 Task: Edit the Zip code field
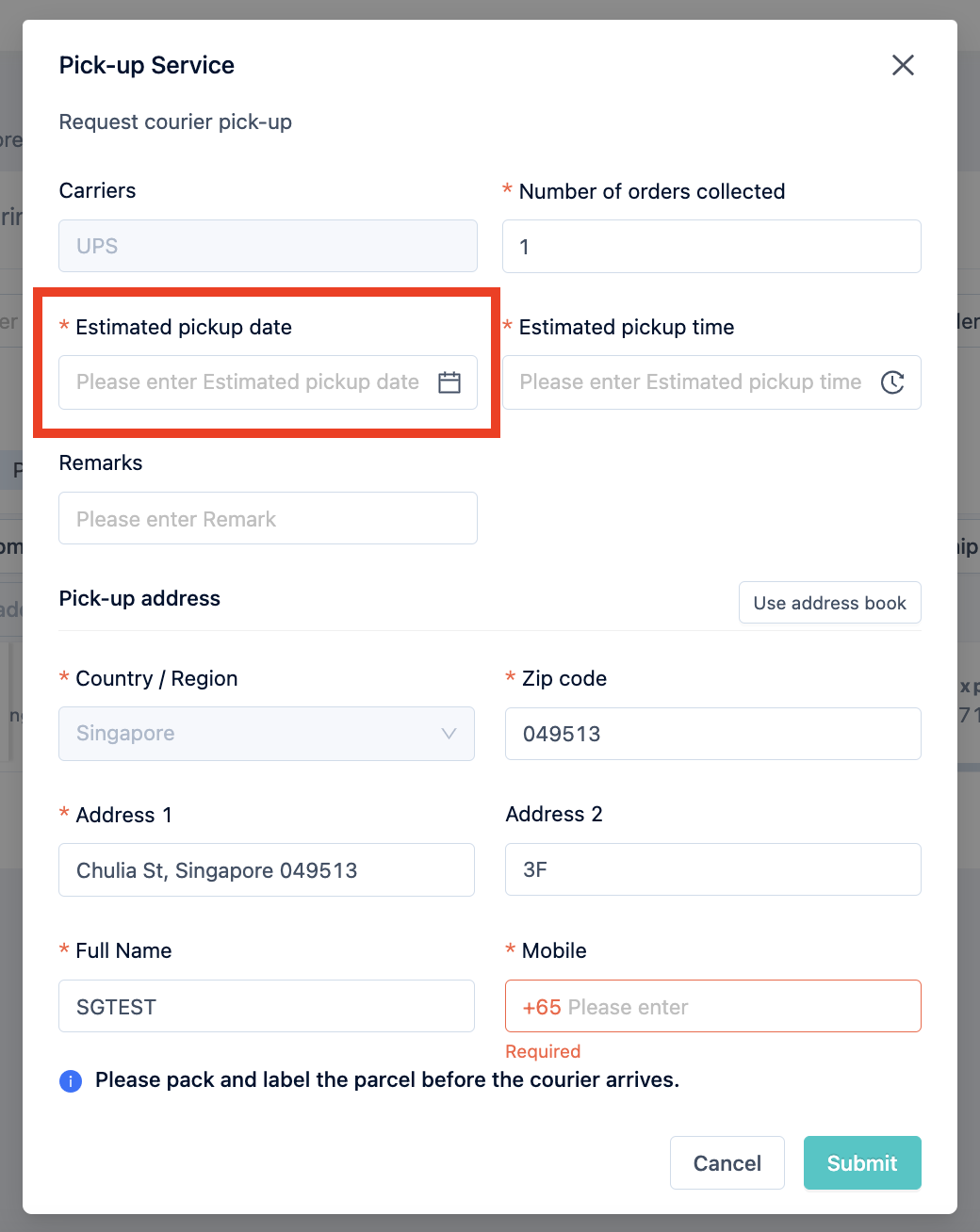coord(711,734)
